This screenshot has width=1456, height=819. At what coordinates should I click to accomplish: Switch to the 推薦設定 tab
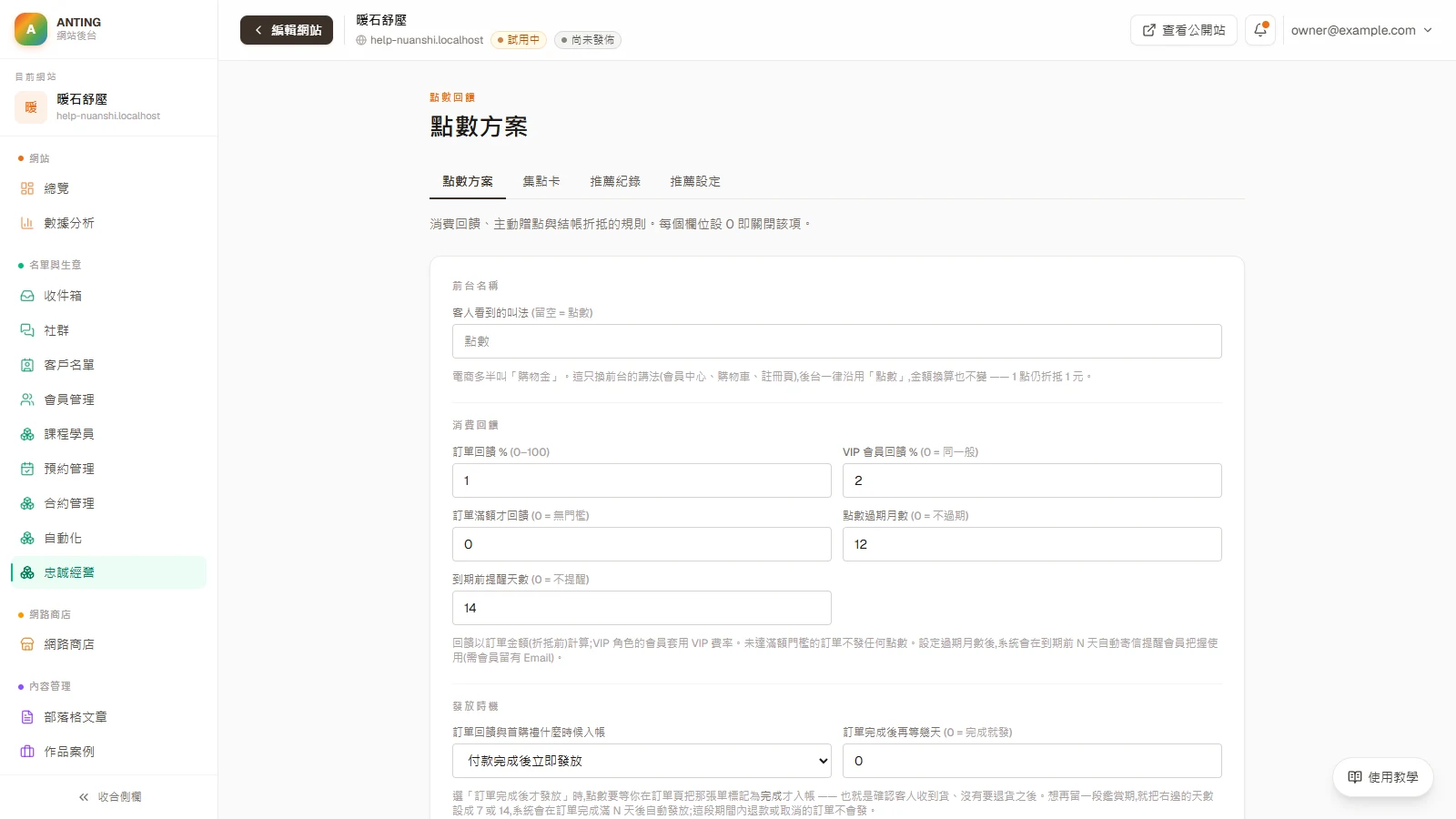tap(695, 181)
